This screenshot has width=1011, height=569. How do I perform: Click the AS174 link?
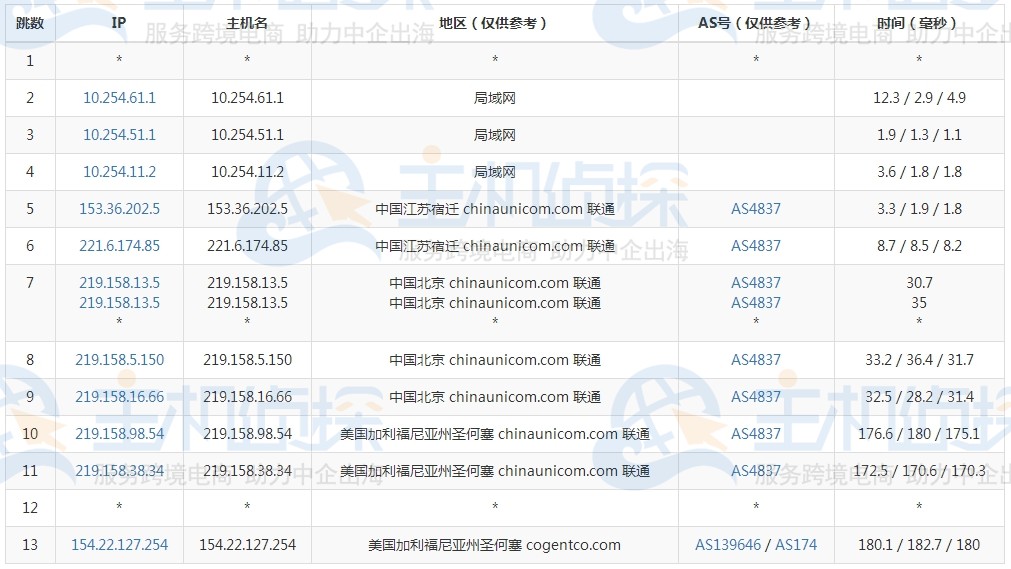pyautogui.click(x=796, y=545)
